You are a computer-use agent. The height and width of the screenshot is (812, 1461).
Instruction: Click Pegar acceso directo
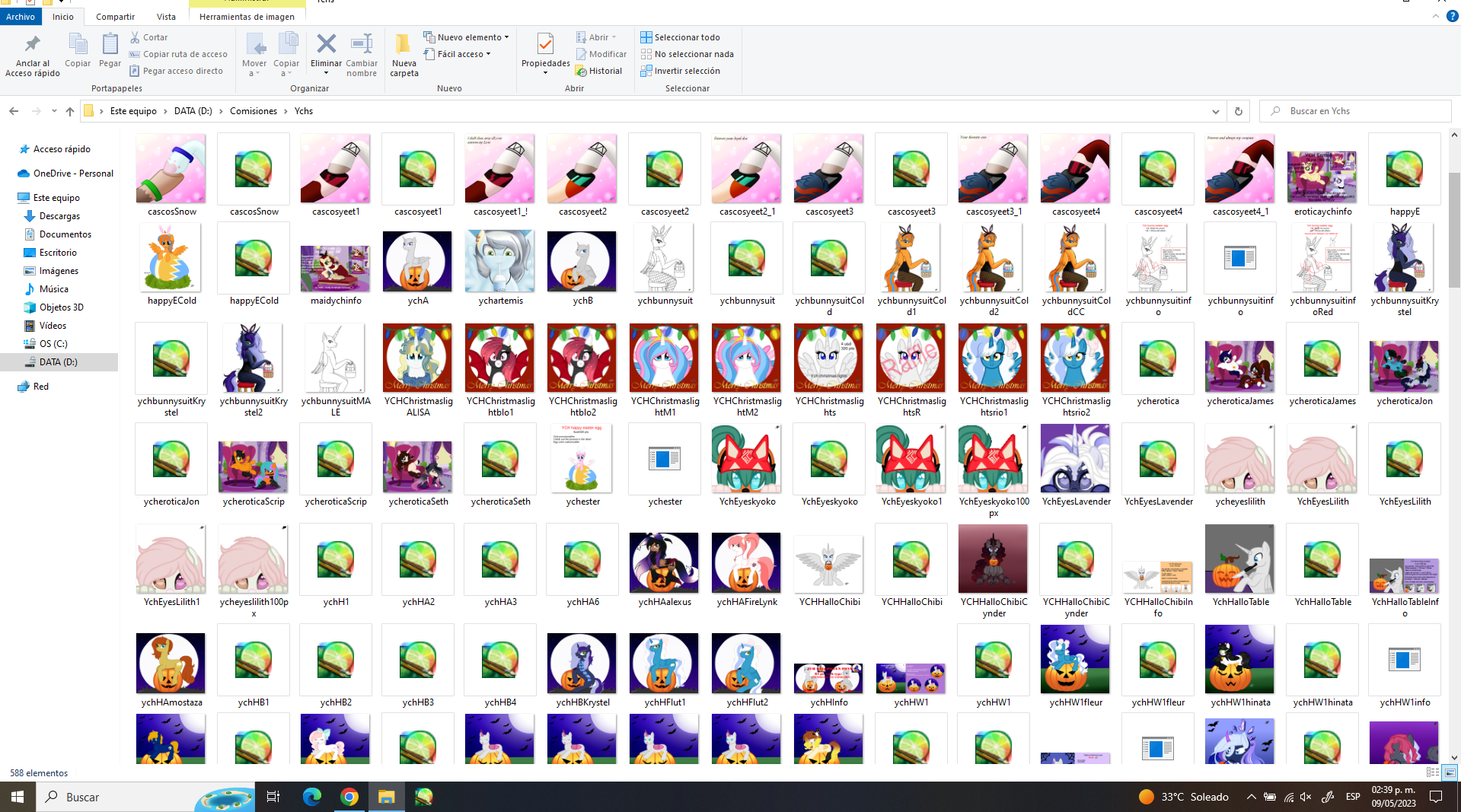click(176, 71)
